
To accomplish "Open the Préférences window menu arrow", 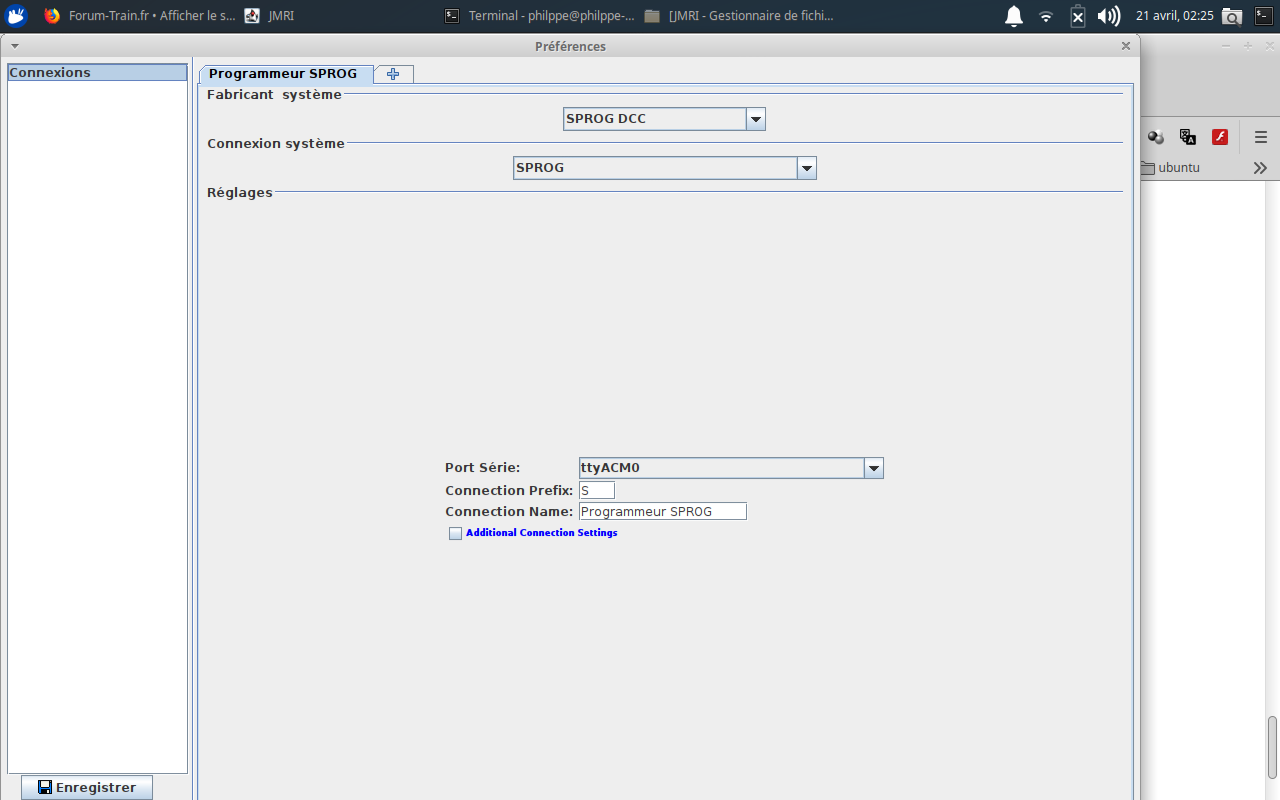I will point(15,46).
